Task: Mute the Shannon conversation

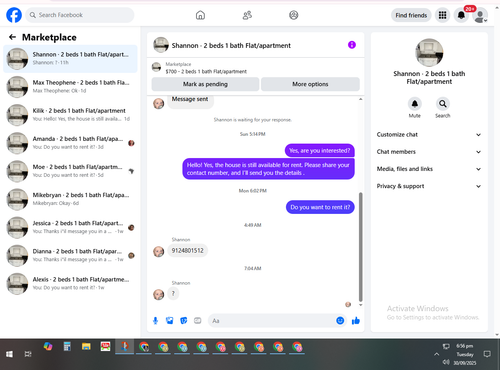Action: click(x=415, y=104)
